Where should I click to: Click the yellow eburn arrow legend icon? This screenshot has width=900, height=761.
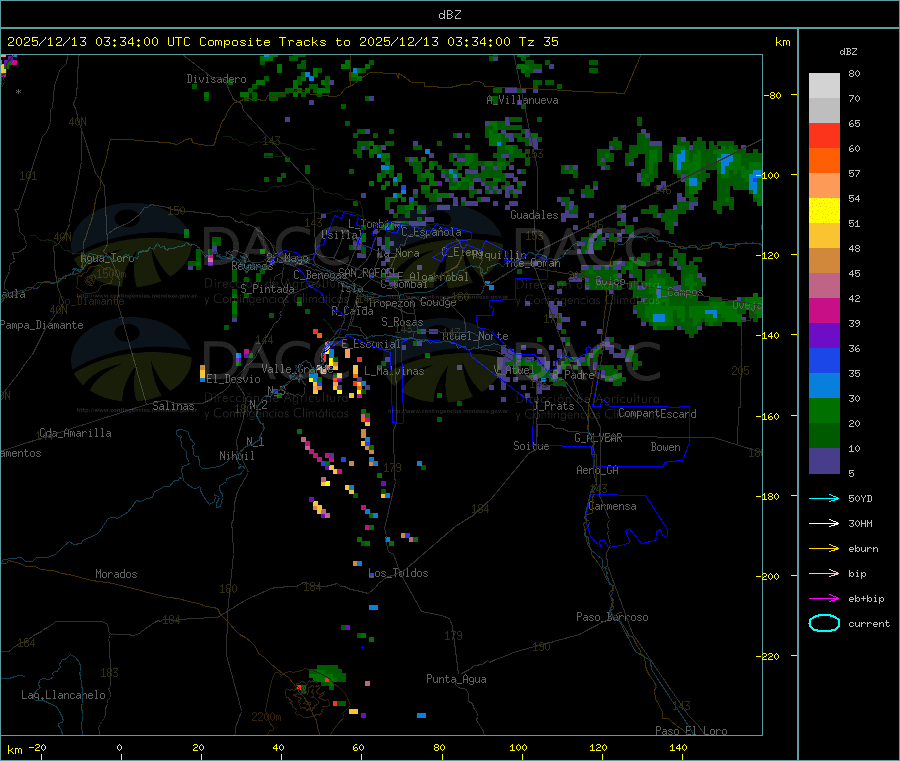824,549
